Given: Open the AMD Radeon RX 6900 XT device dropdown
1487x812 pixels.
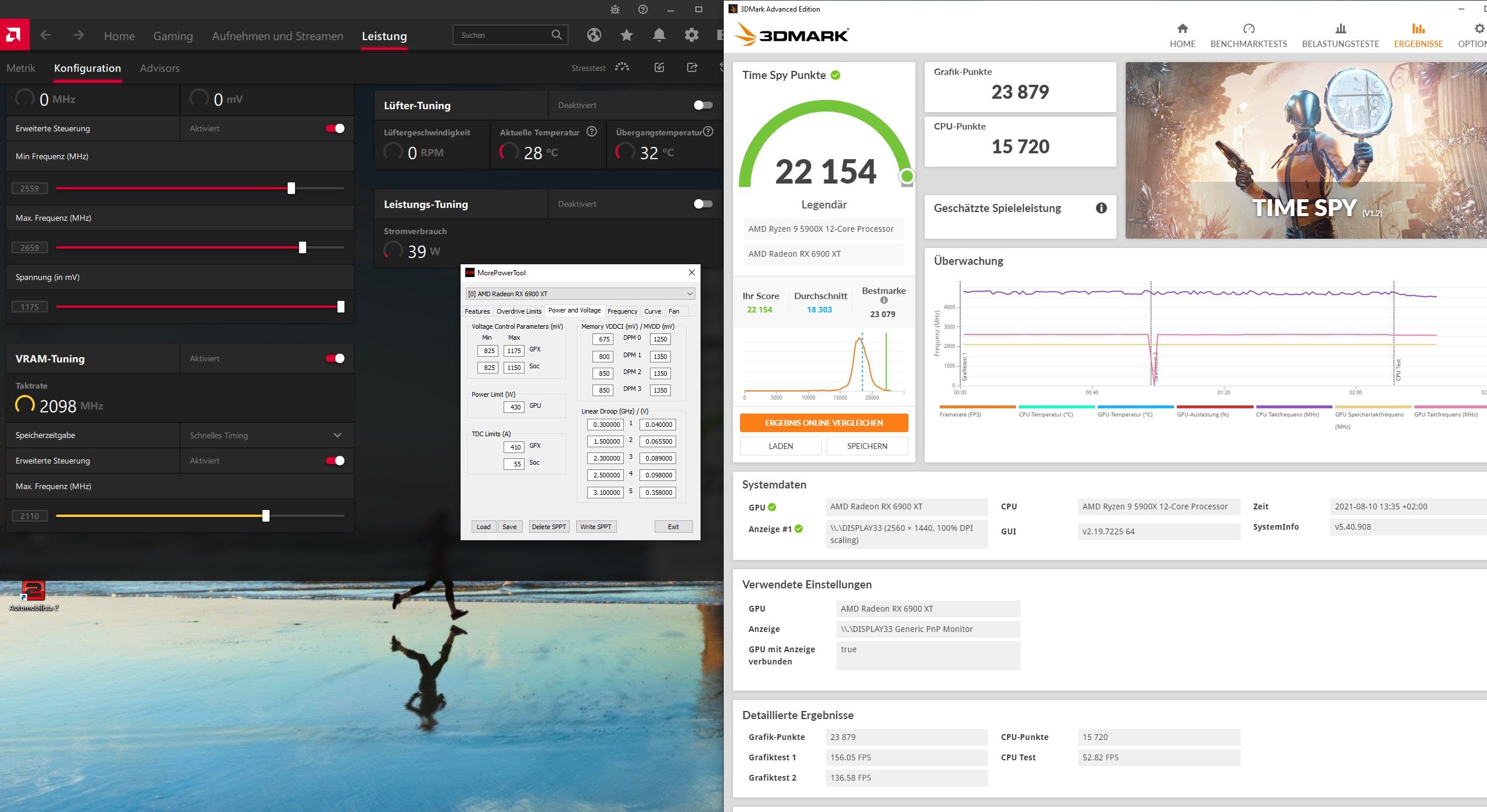Looking at the screenshot, I should tap(580, 294).
